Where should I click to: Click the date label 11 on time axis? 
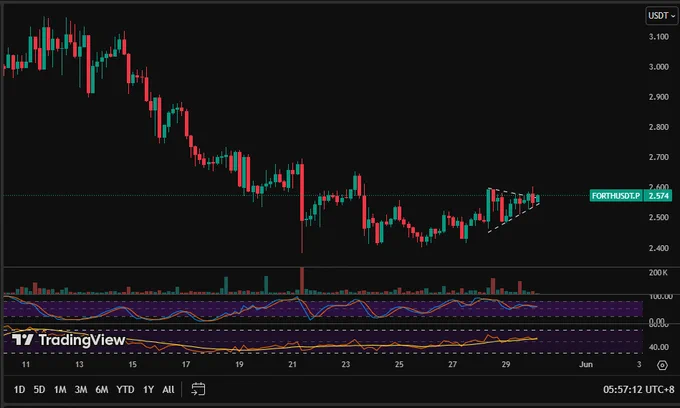pos(26,364)
